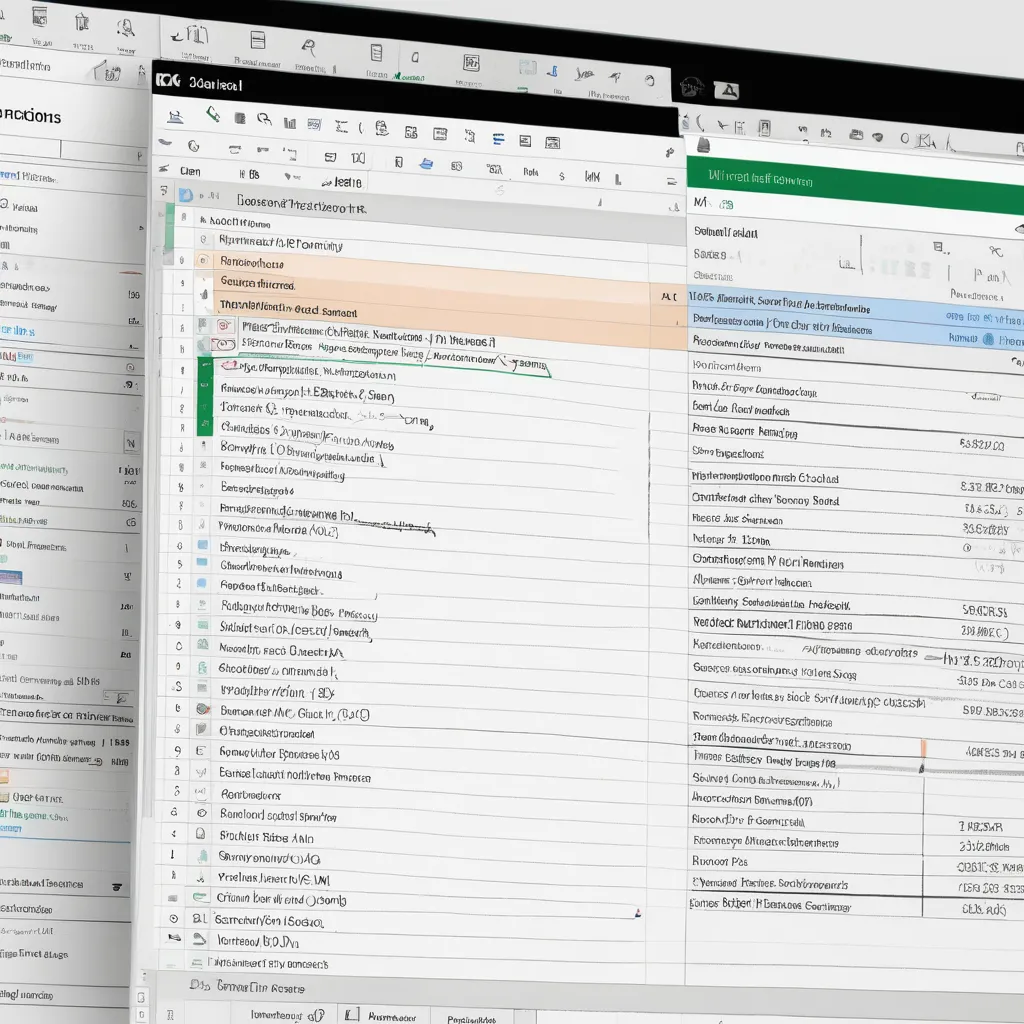The height and width of the screenshot is (1024, 1024).
Task: Open the small dropdown arrow in the third toolbar row
Action: tap(288, 176)
